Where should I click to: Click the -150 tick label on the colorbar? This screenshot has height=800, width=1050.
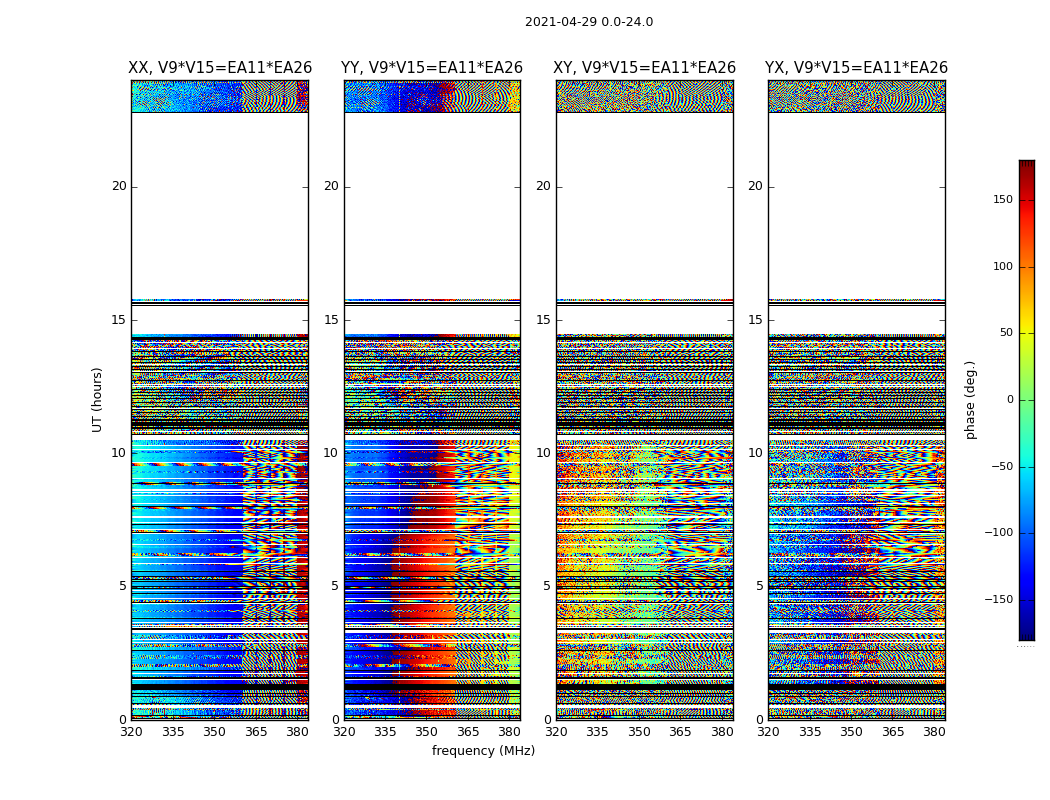click(997, 600)
